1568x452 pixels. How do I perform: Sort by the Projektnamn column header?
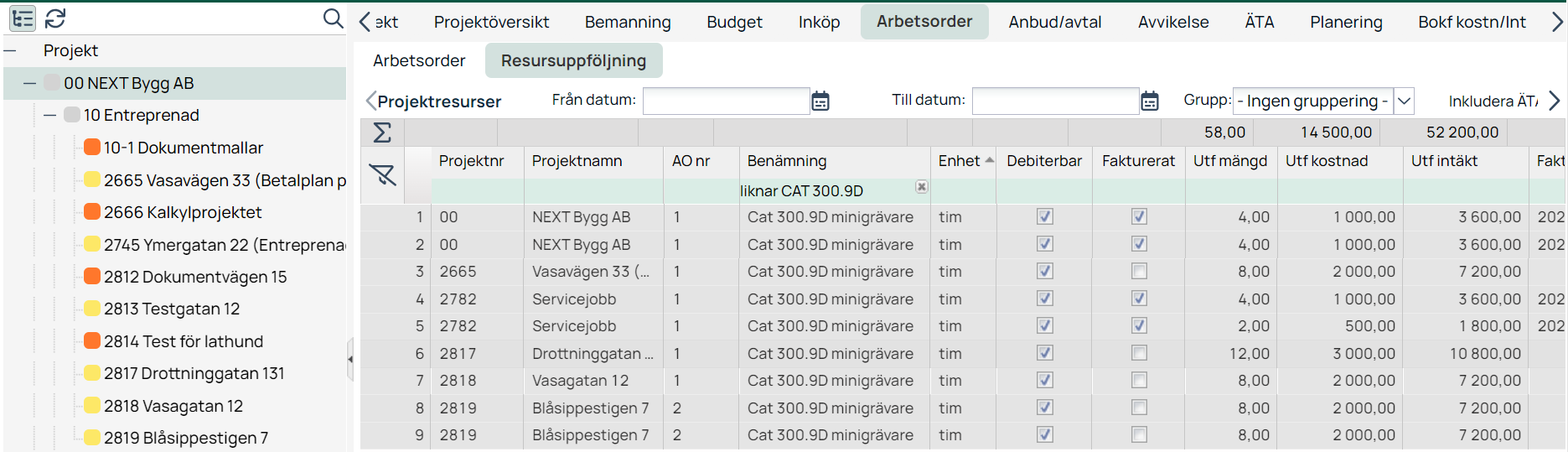pos(577,161)
